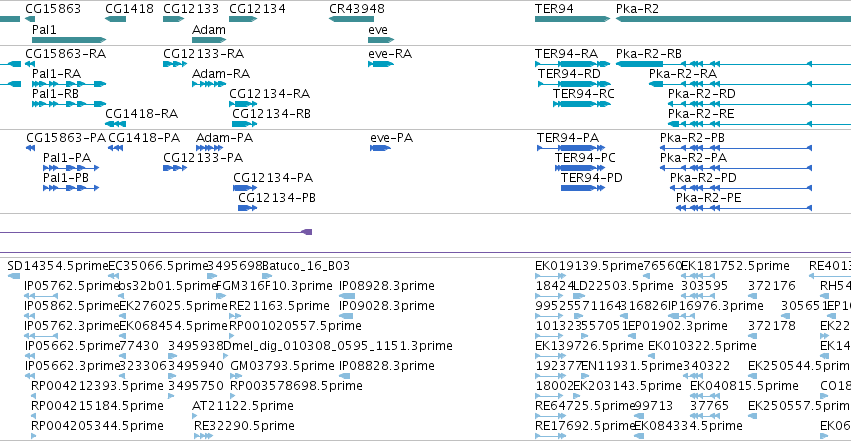This screenshot has height=441, width=851.
Task: Select the CG15863 gene label
Action: point(53,9)
